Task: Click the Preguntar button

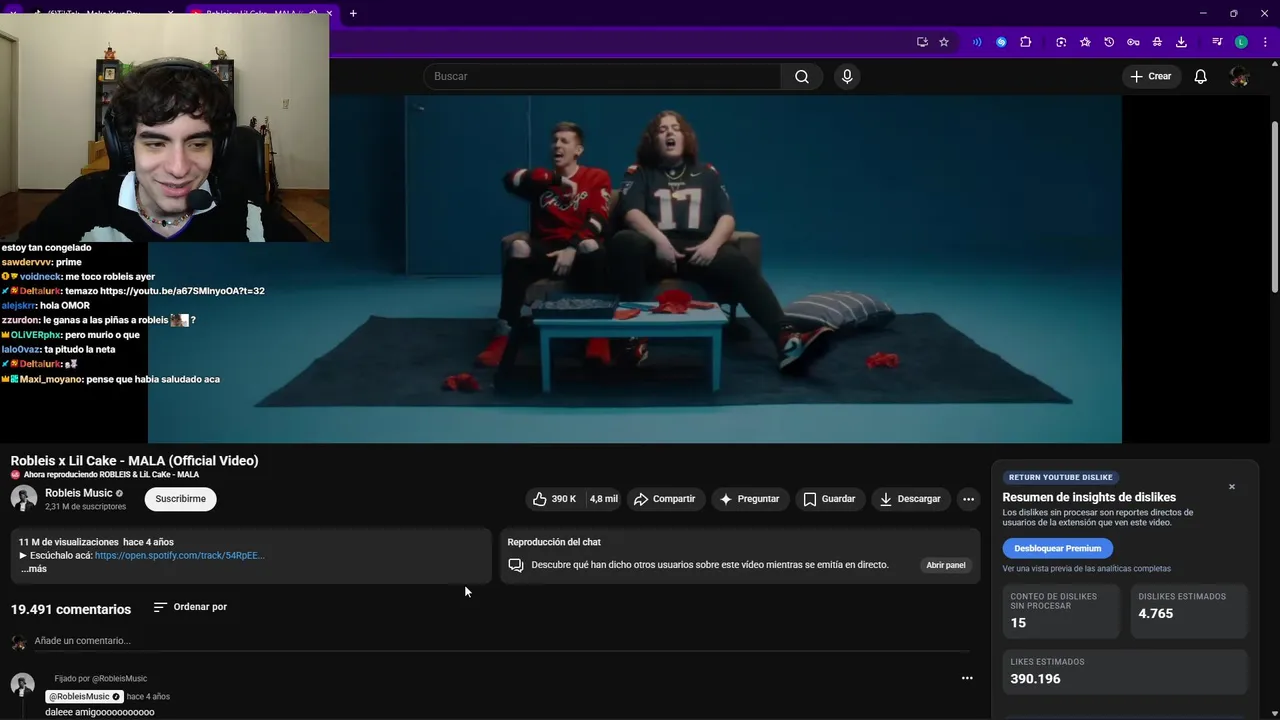Action: (750, 499)
